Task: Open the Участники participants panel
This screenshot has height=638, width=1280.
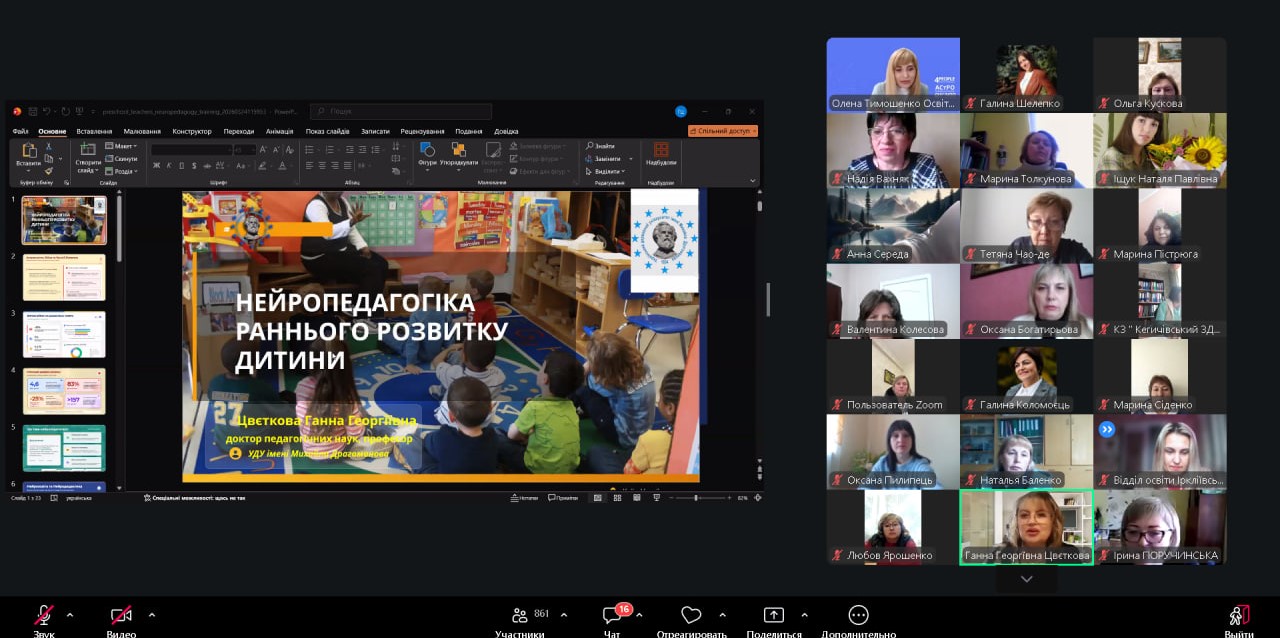Action: (520, 615)
